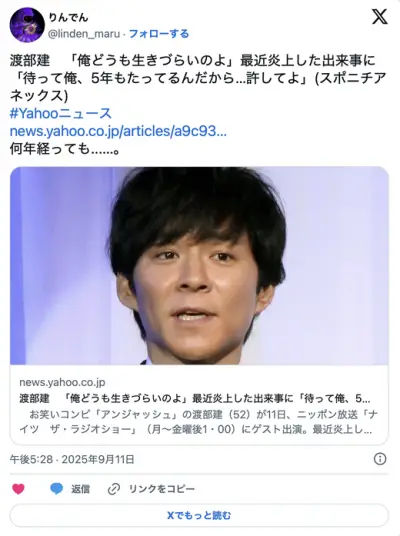Image resolution: width=400 pixels, height=536 pixels.
Task: Click the X logo icon
Action: (379, 16)
